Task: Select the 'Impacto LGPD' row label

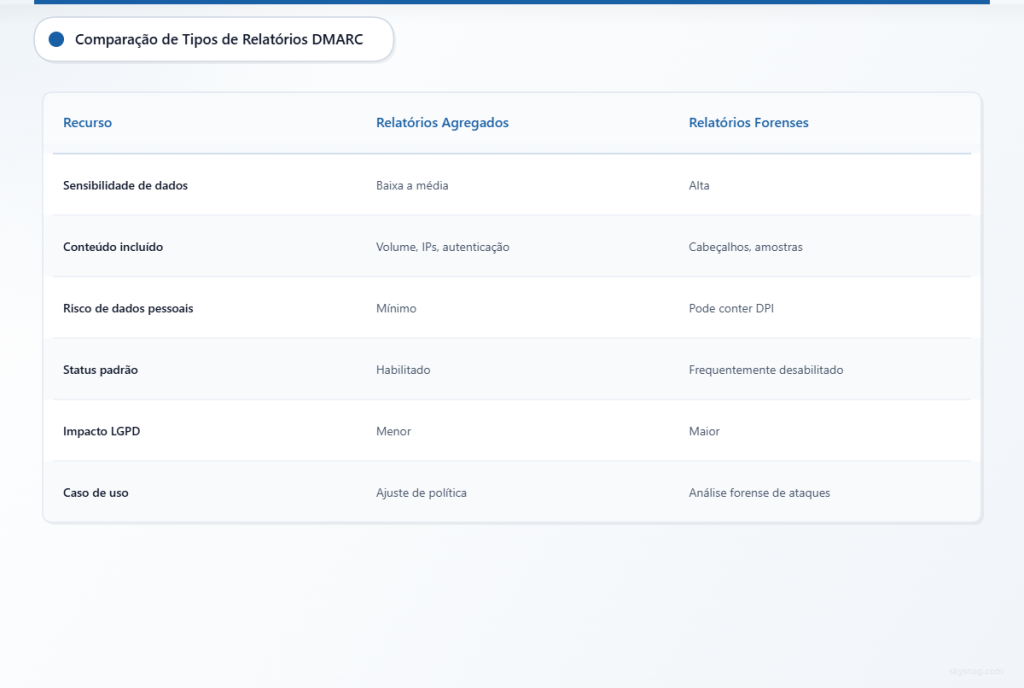Action: tap(102, 431)
